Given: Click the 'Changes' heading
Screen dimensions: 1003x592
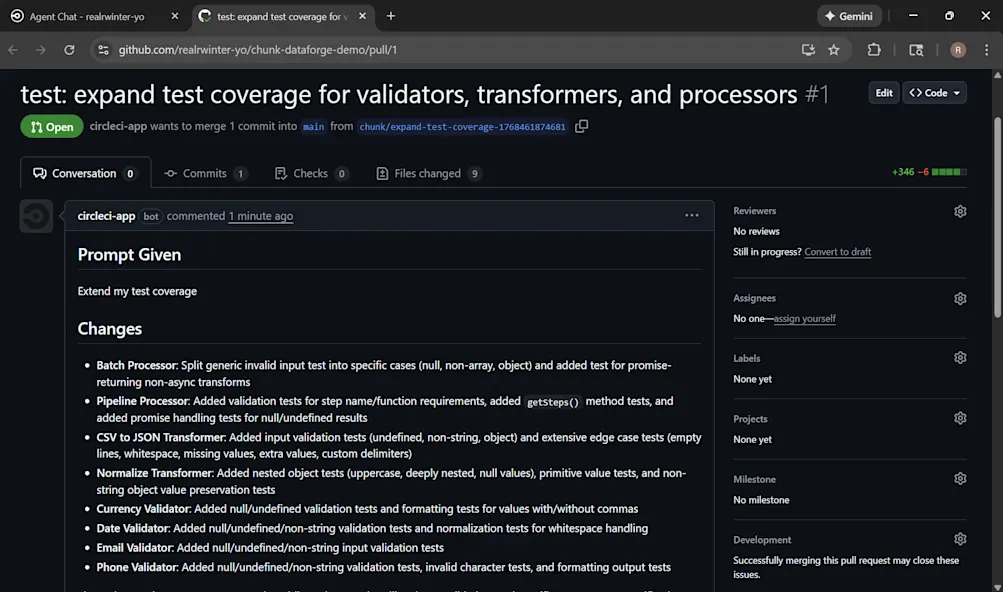Looking at the screenshot, I should tap(109, 328).
